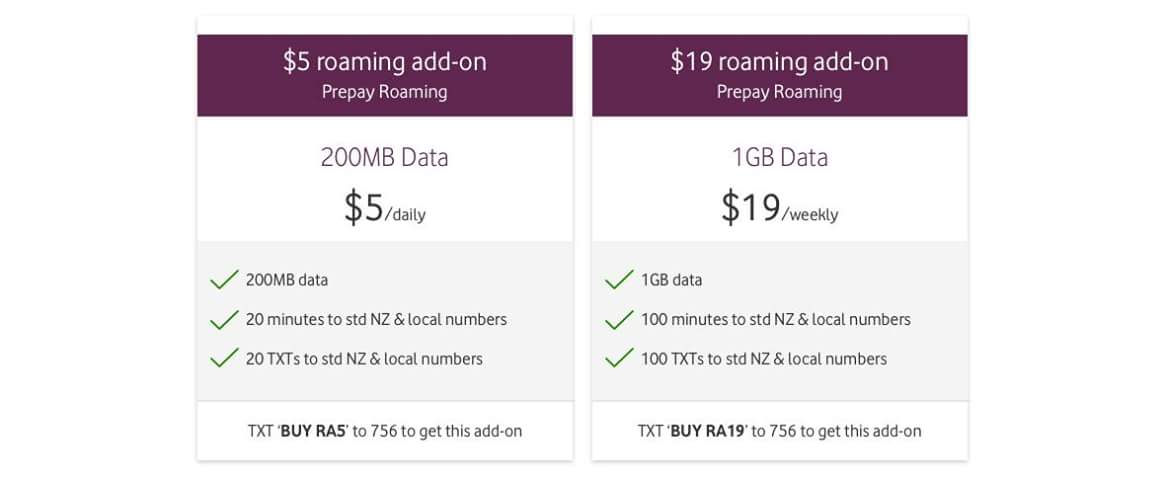Click the $5/daily price

[x=384, y=207]
